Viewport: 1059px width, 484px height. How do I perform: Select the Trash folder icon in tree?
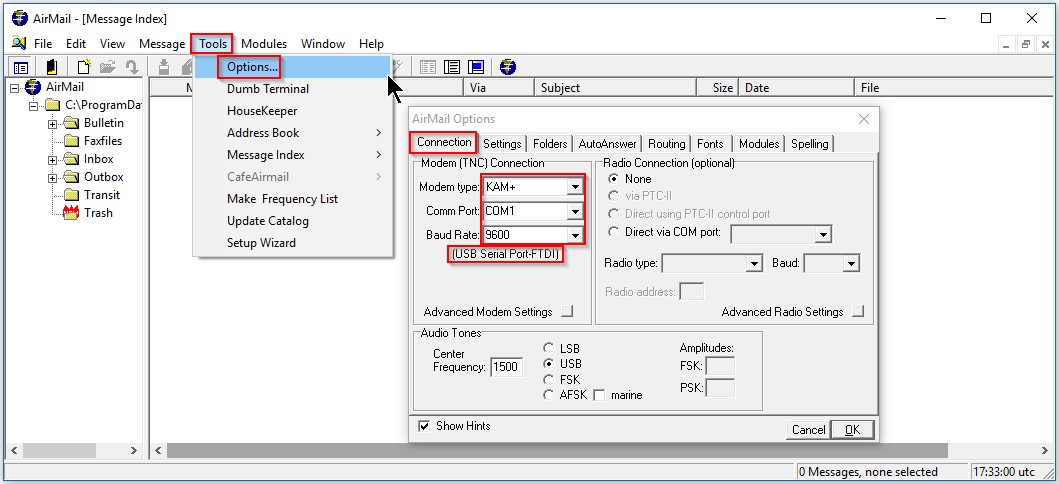[71, 213]
